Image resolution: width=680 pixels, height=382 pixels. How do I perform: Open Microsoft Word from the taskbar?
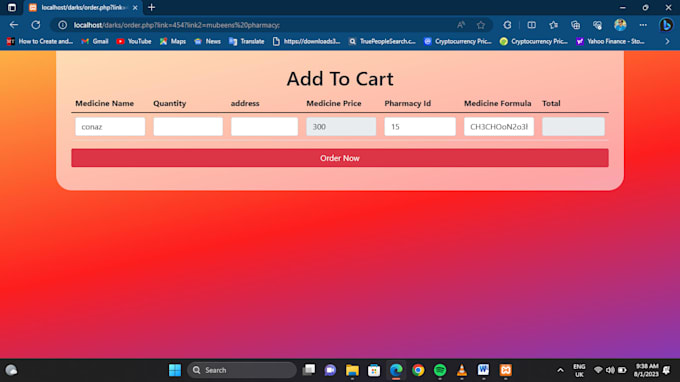pos(484,370)
